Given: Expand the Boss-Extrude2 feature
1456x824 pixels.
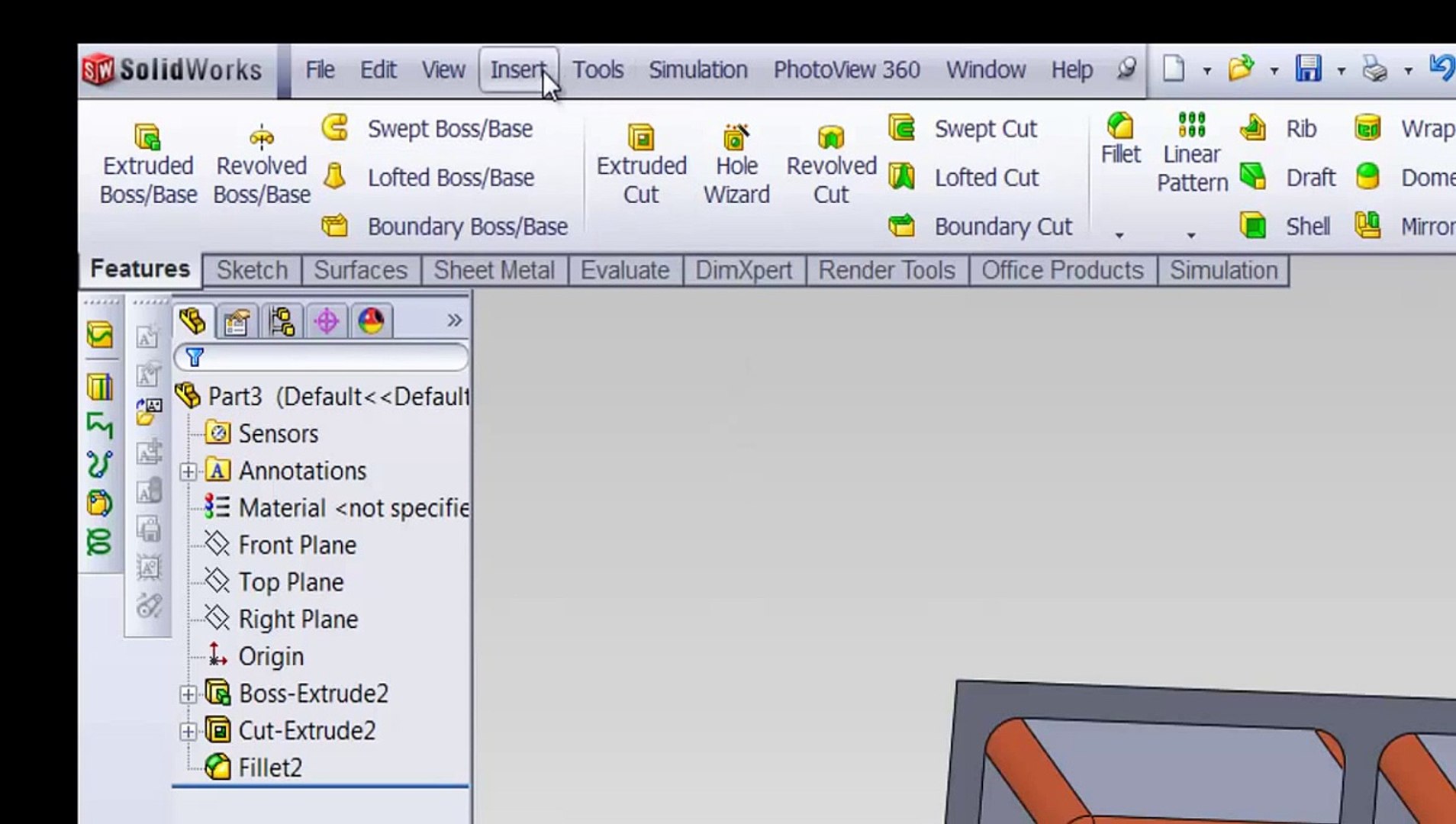Looking at the screenshot, I should click(x=188, y=694).
